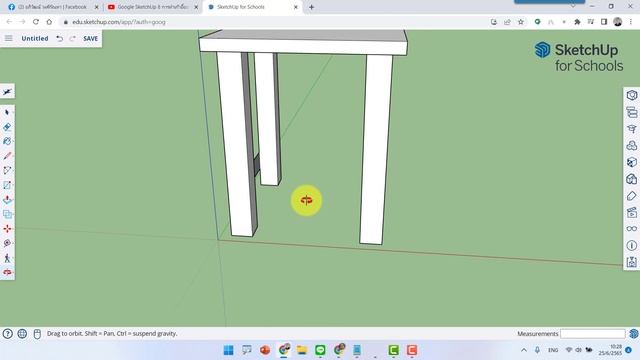The image size is (640, 360).
Task: Select the Walk tool
Action: 7,258
